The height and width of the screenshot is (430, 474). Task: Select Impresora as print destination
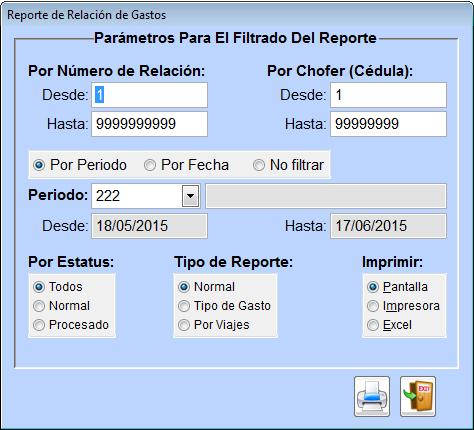tap(403, 306)
